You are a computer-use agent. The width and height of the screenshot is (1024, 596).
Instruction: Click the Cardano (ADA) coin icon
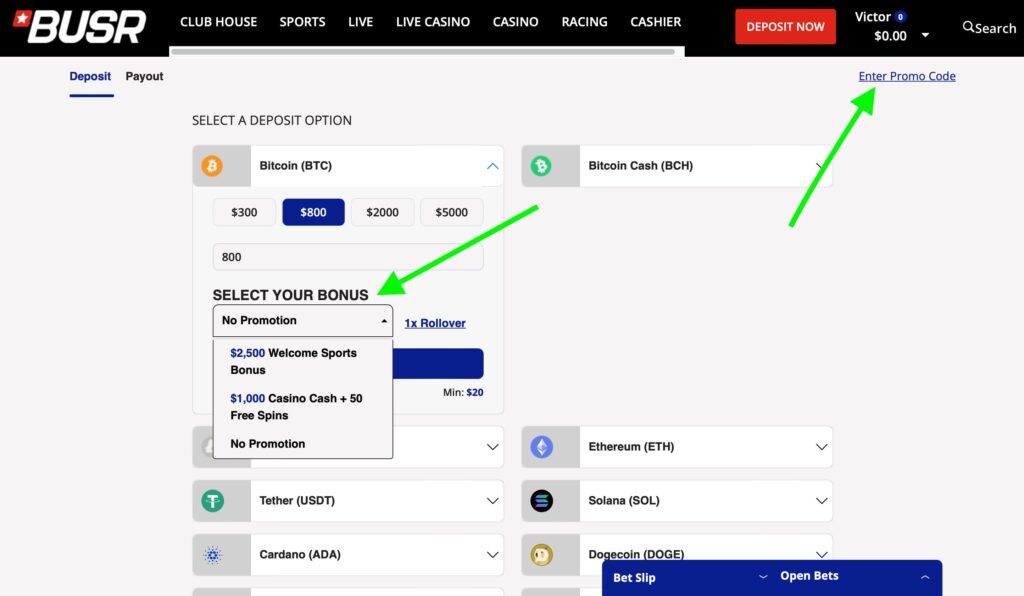click(212, 555)
